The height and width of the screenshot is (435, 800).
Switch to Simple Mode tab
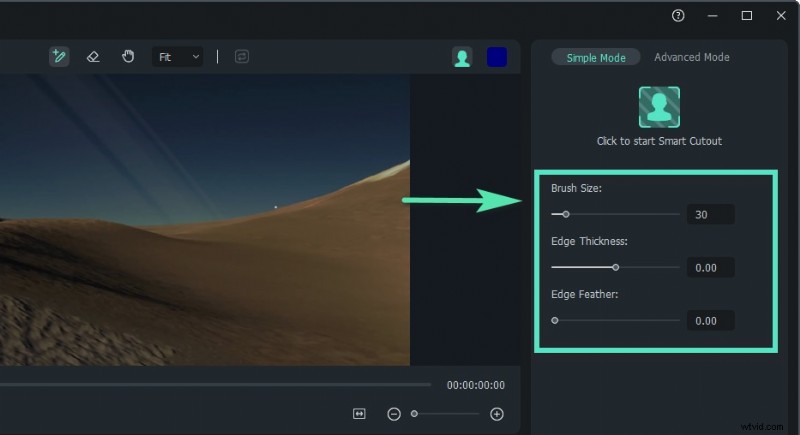[x=596, y=57]
